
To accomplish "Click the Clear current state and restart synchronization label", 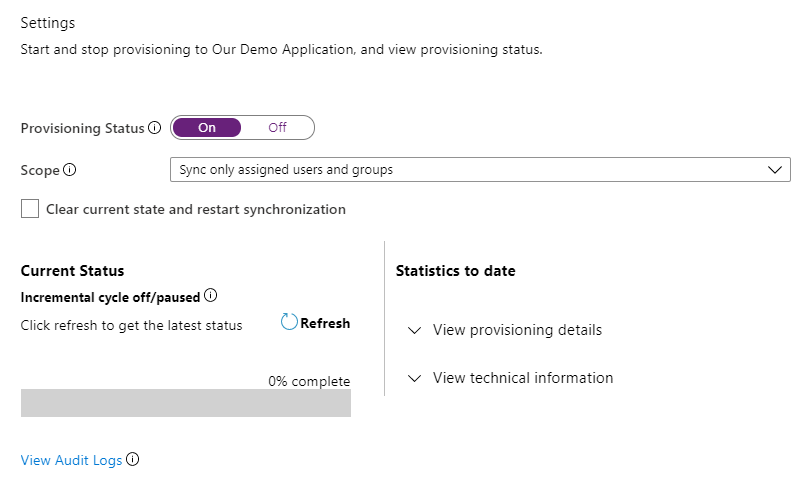I will (196, 209).
